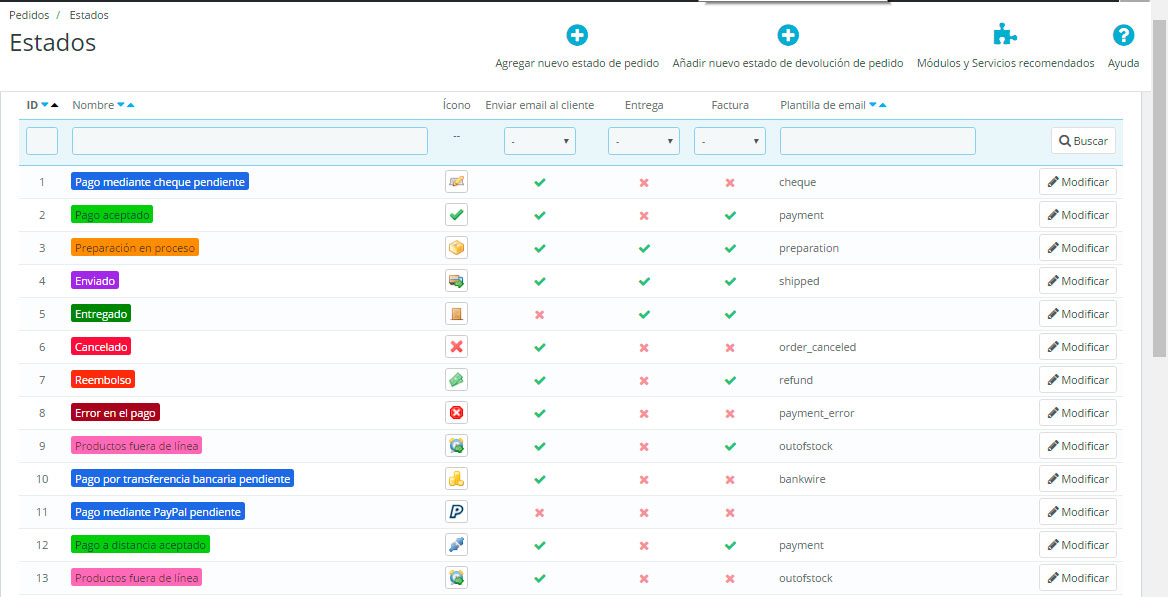
Task: Sort ID column ascending arrow
Action: [54, 105]
